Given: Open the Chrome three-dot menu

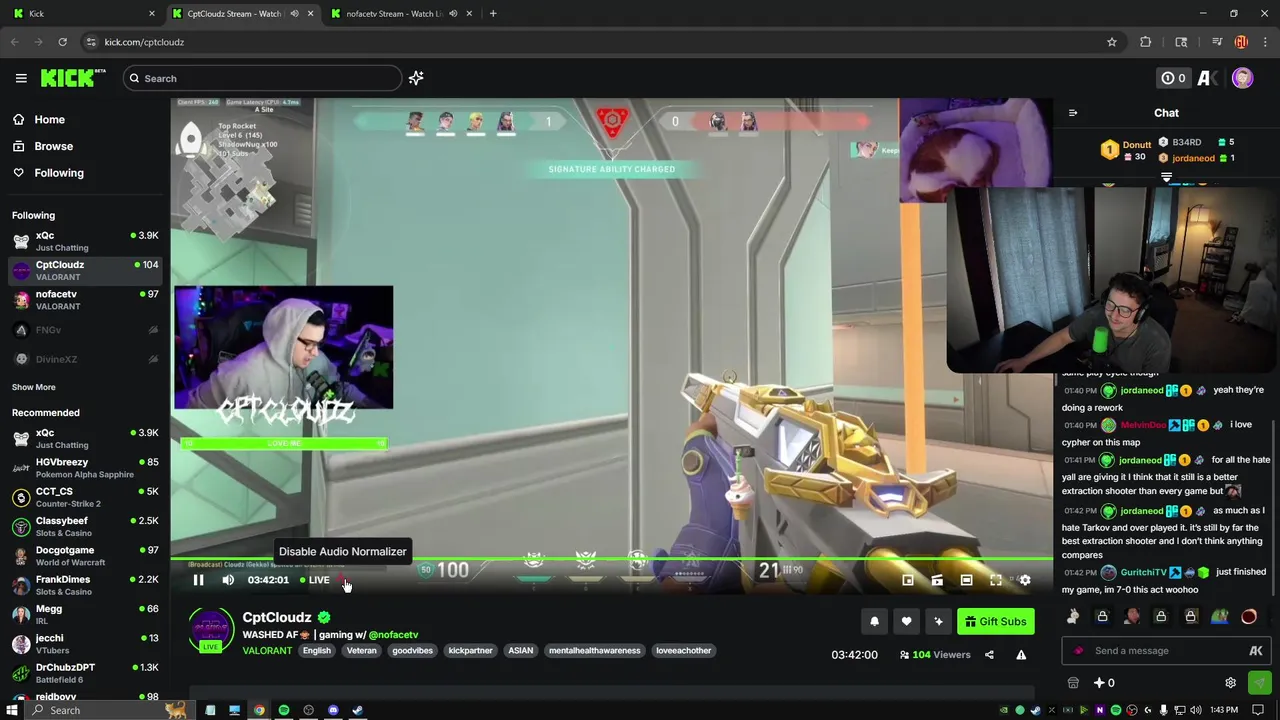Looking at the screenshot, I should click(1265, 42).
